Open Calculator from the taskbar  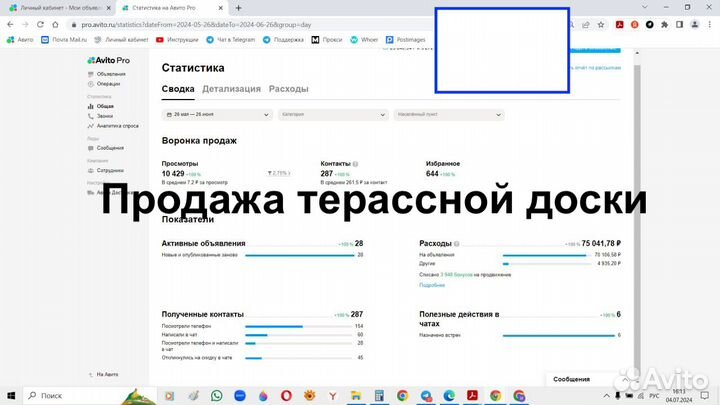point(379,395)
